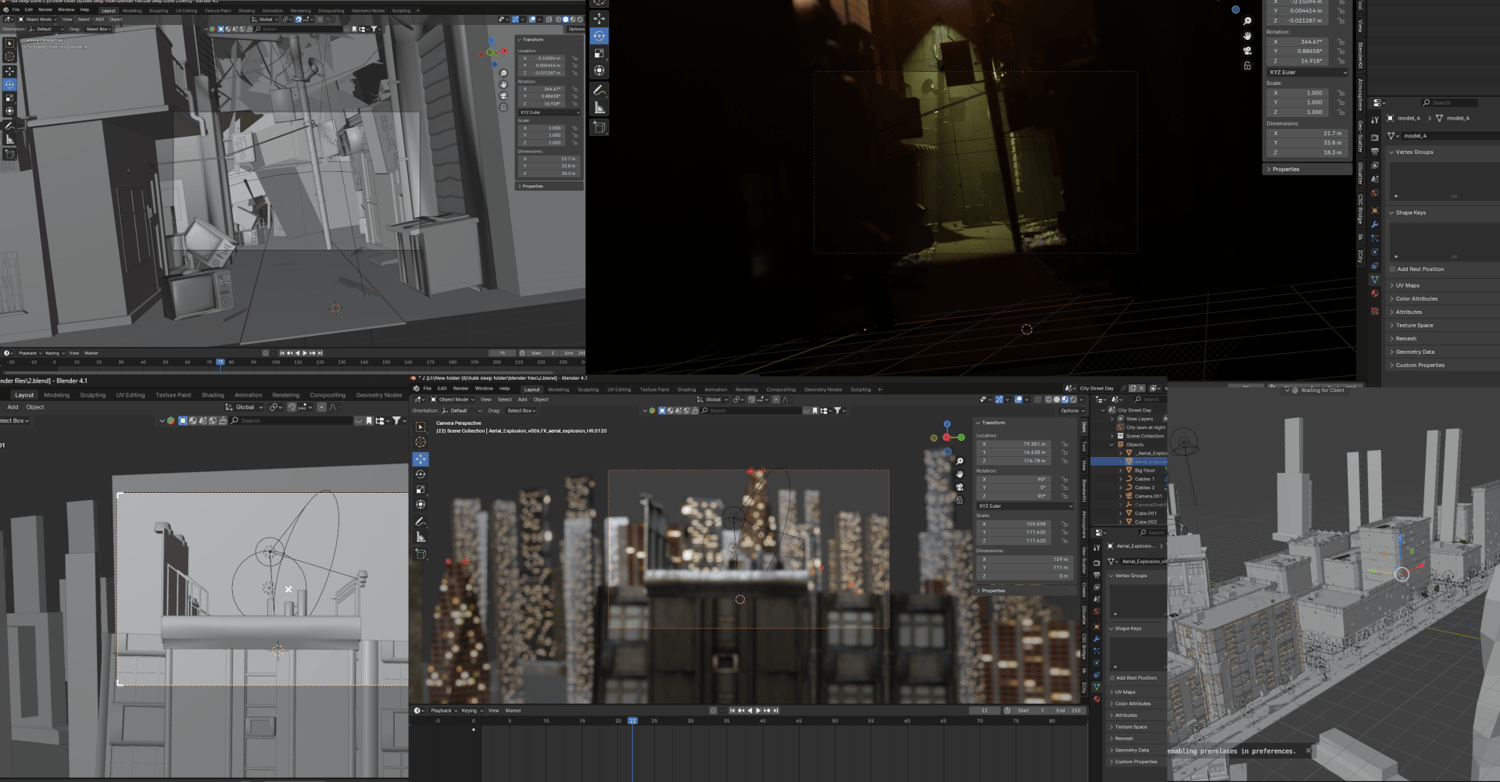Select Measure tool in city lights viewport

pyautogui.click(x=421, y=537)
